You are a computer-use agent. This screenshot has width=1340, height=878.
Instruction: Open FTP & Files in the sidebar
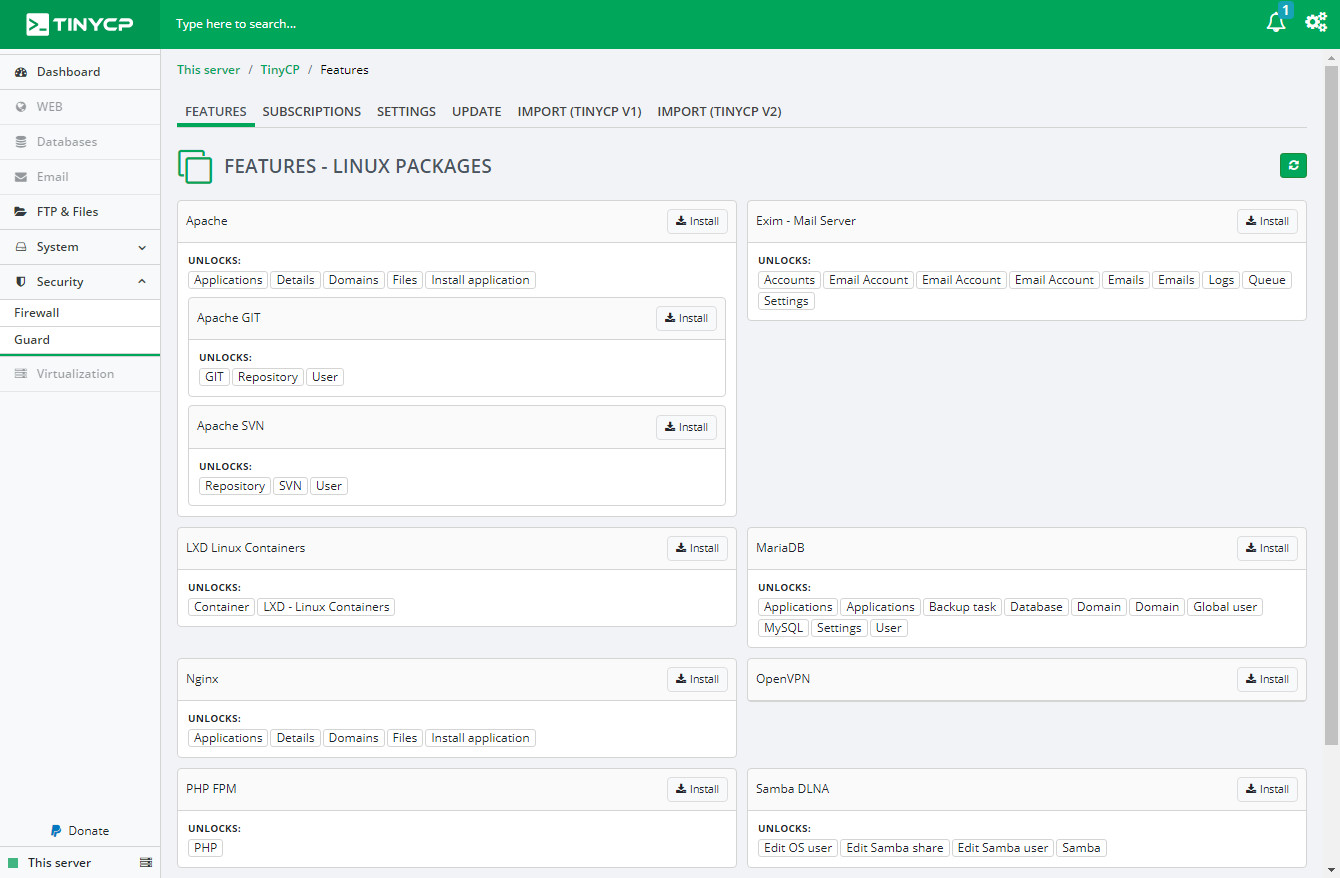[x=80, y=212]
